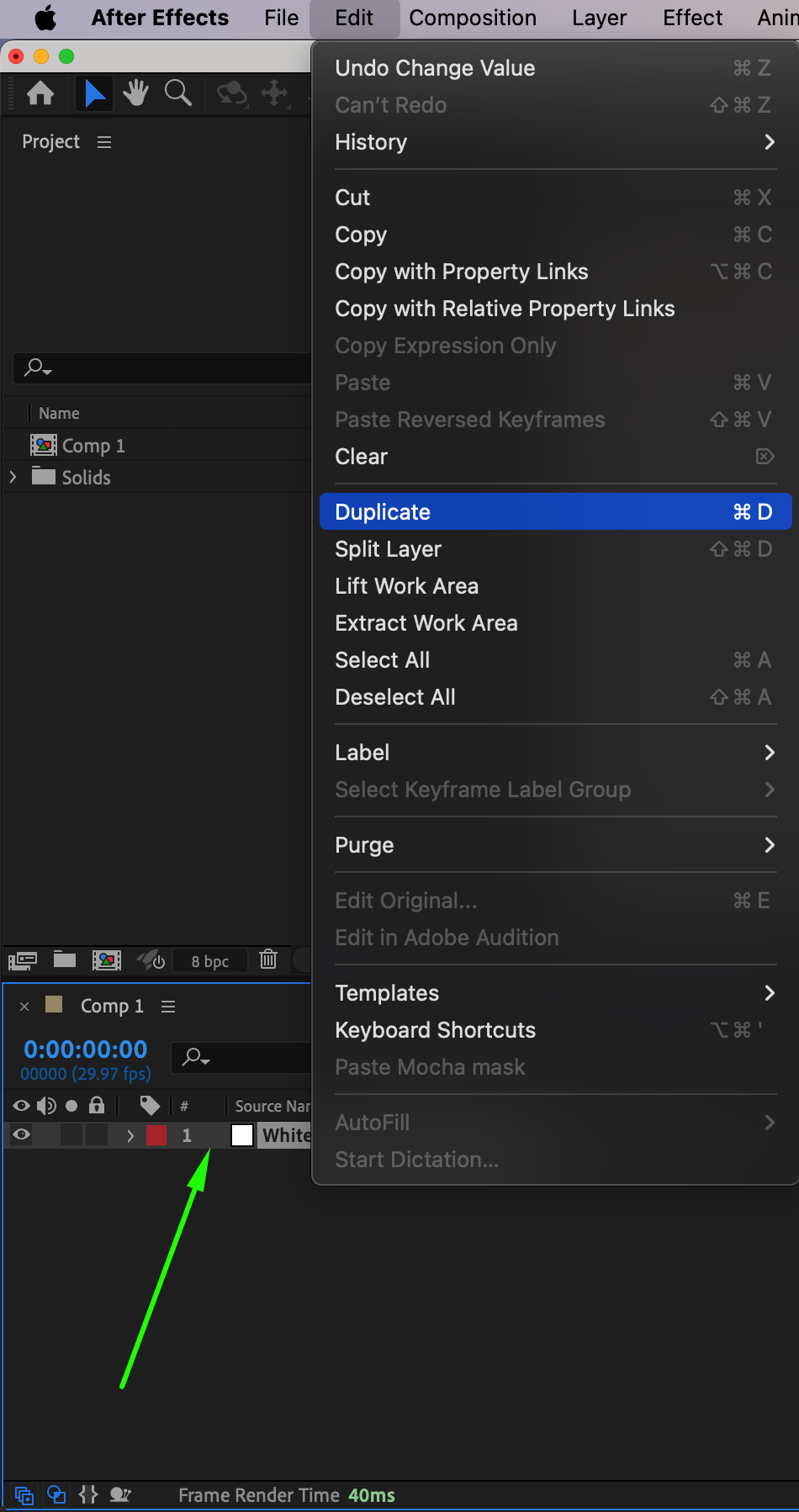Viewport: 799px width, 1512px height.
Task: Click the Home icon in toolbar
Action: click(x=40, y=93)
